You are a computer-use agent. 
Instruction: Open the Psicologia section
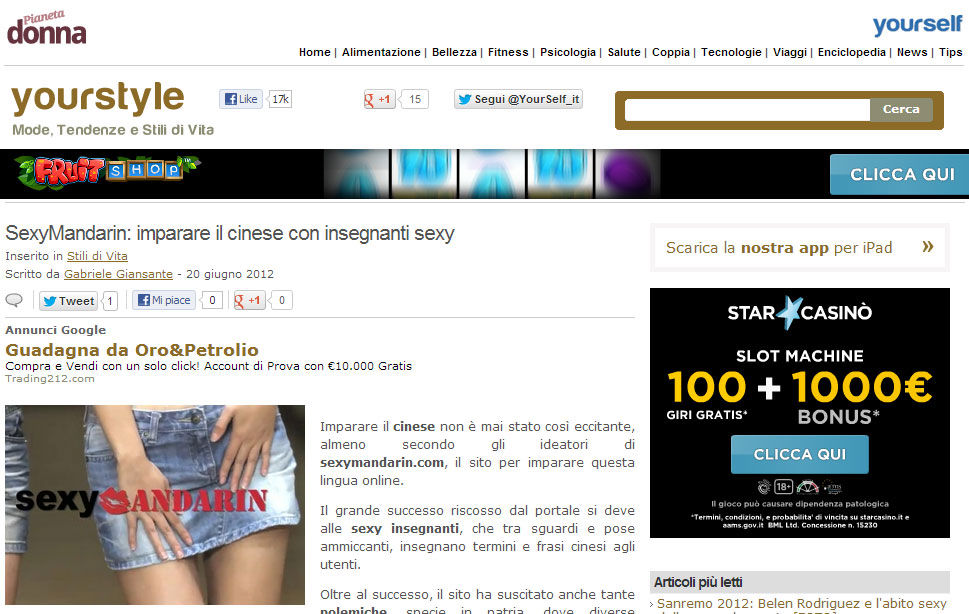tap(568, 53)
